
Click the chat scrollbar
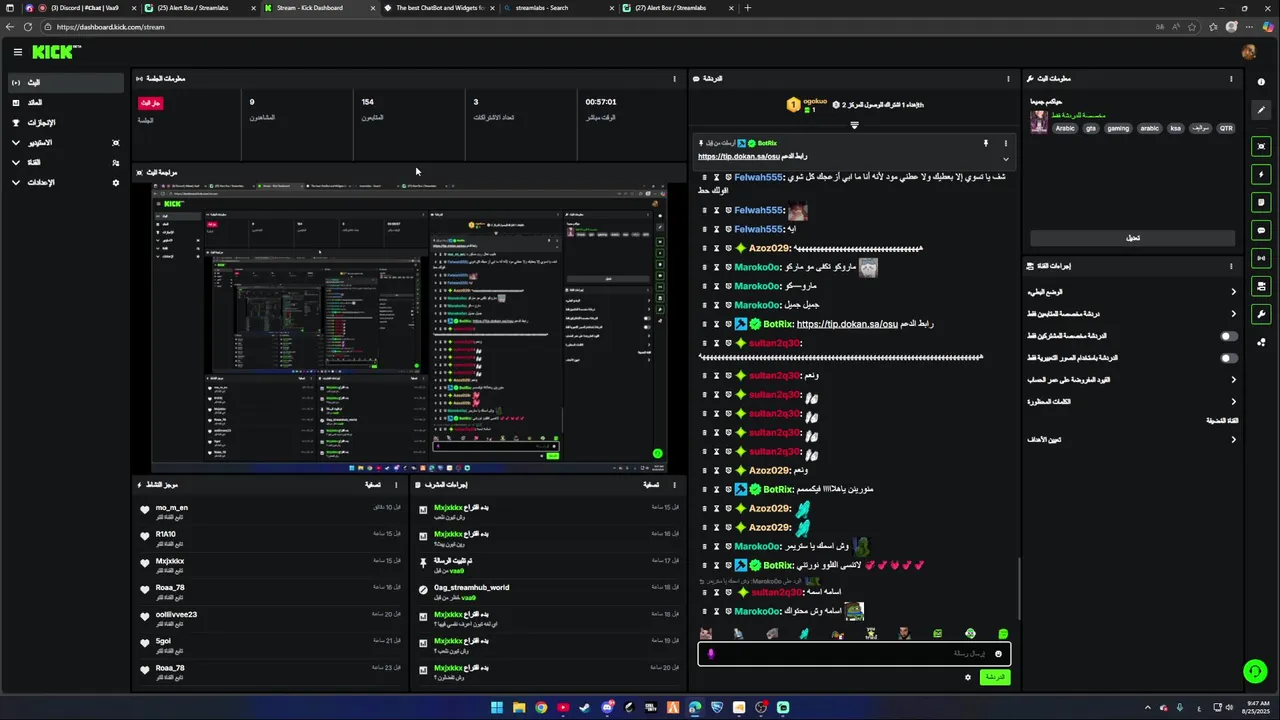click(x=1019, y=590)
